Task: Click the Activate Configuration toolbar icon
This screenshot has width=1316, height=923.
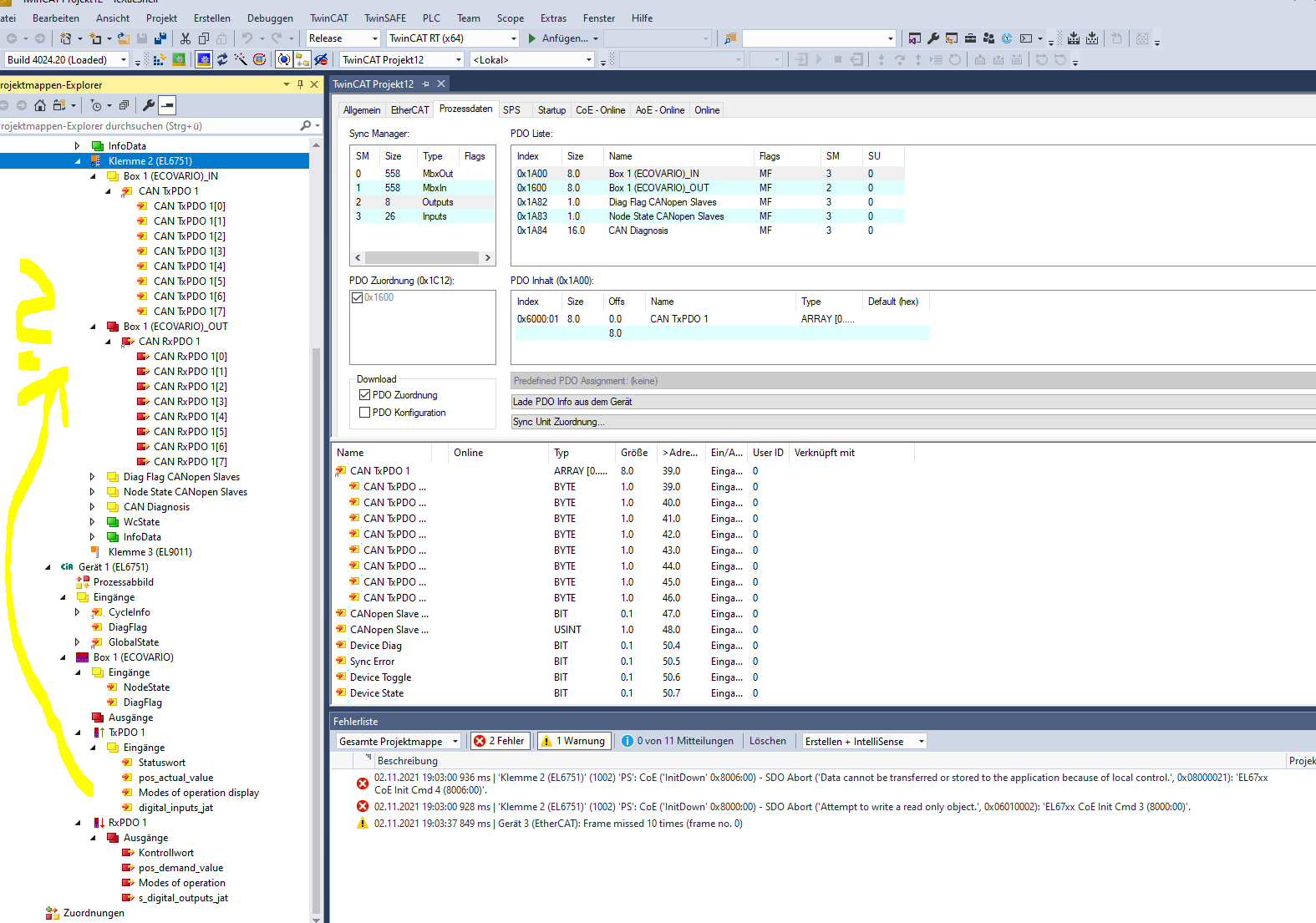Action: 159,59
